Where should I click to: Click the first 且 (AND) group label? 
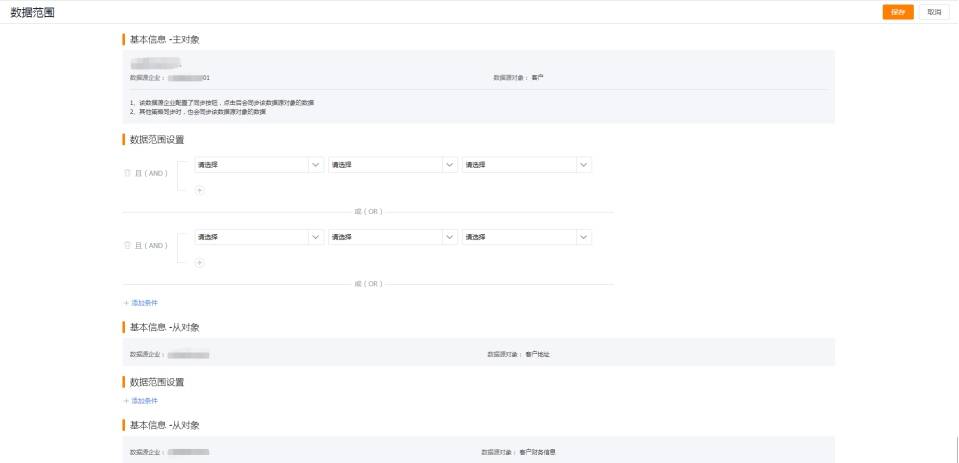(x=151, y=173)
